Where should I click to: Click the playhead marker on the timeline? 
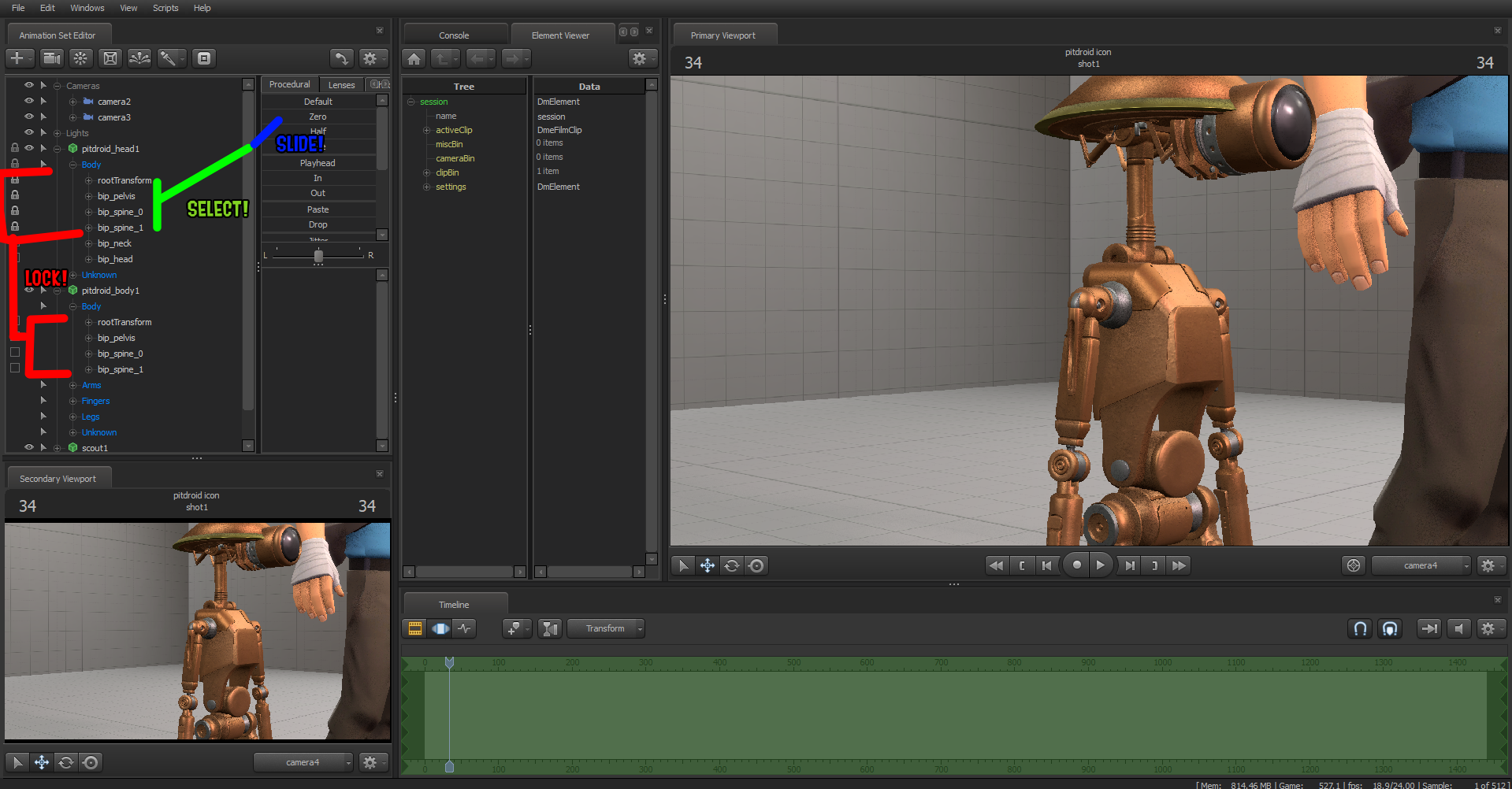click(x=449, y=663)
